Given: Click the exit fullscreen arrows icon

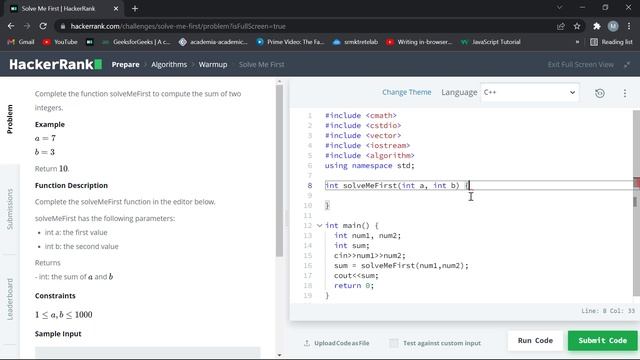Looking at the screenshot, I should 627,64.
